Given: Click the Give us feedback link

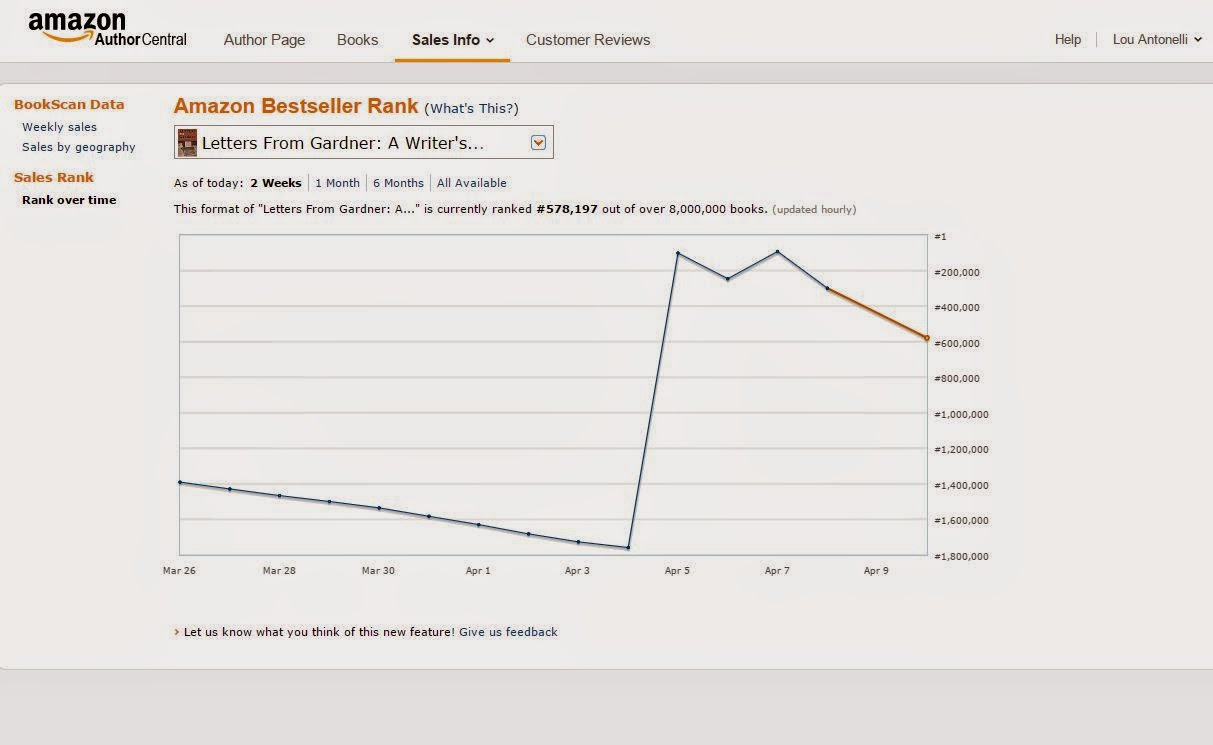Looking at the screenshot, I should 508,632.
